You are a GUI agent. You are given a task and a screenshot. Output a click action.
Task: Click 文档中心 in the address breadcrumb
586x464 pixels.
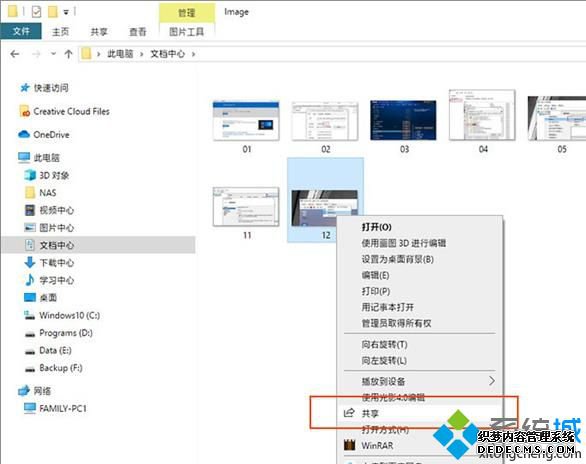(x=167, y=54)
